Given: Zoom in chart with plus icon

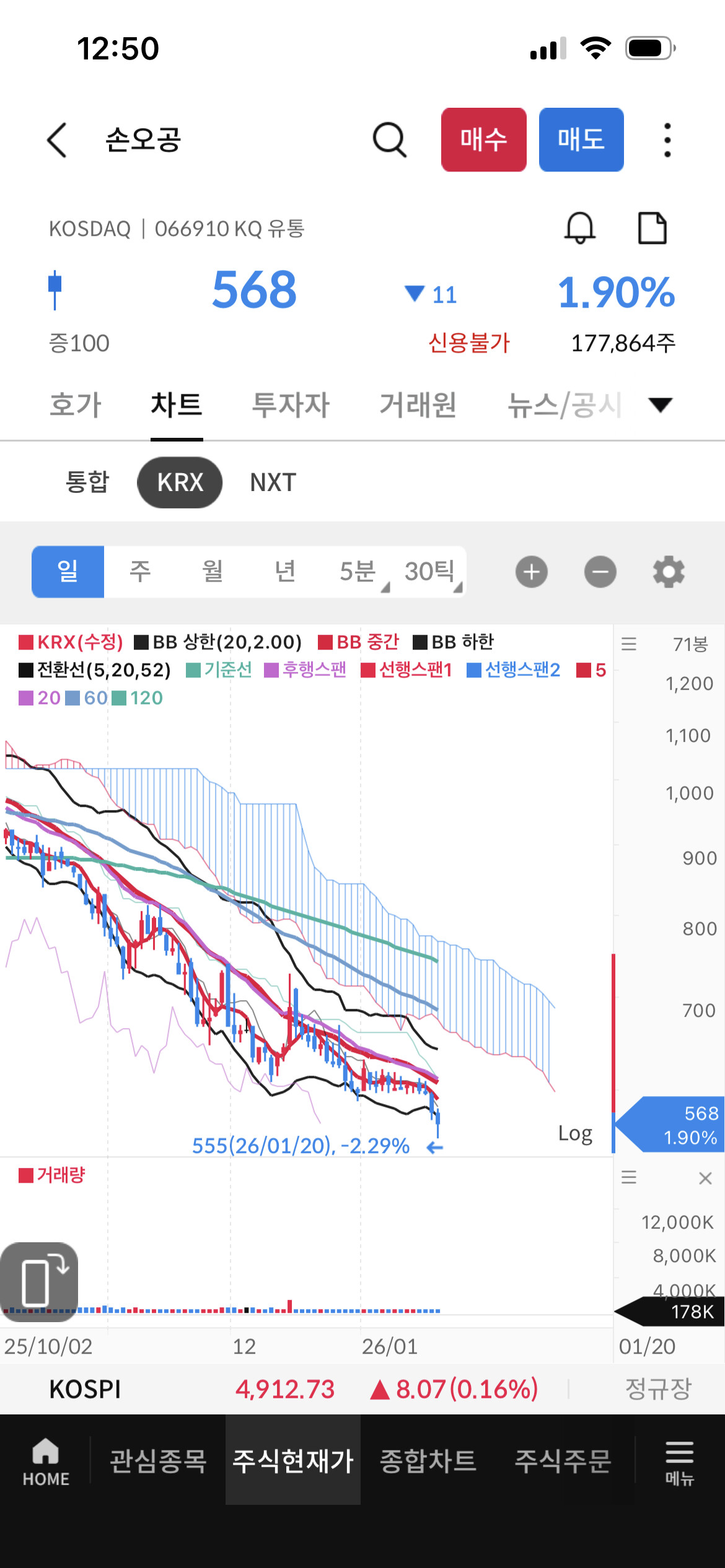Looking at the screenshot, I should point(532,572).
